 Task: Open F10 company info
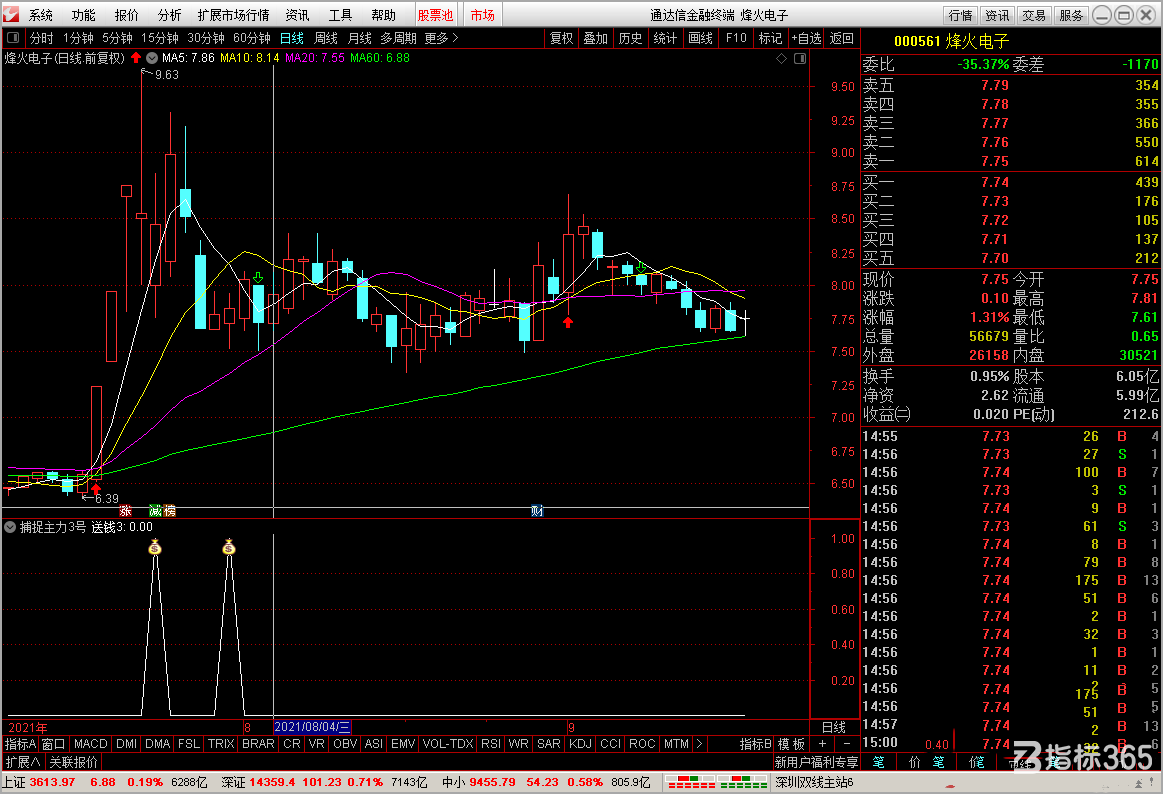737,38
